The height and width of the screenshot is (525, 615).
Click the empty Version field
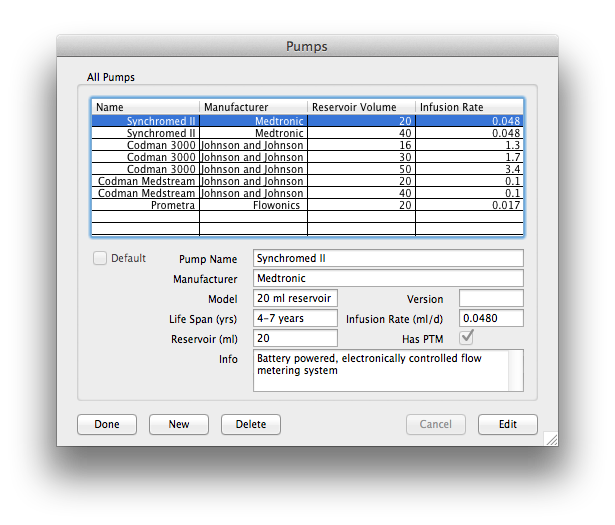click(490, 298)
